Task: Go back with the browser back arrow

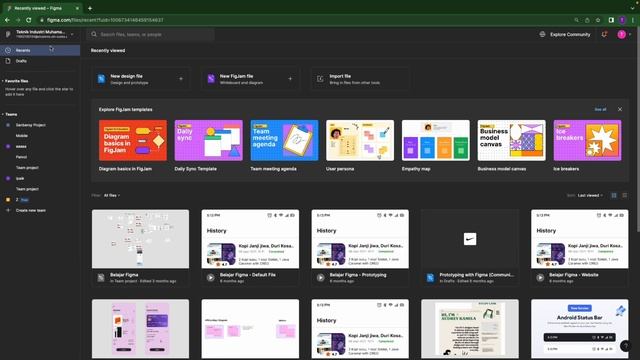Action: (x=7, y=20)
